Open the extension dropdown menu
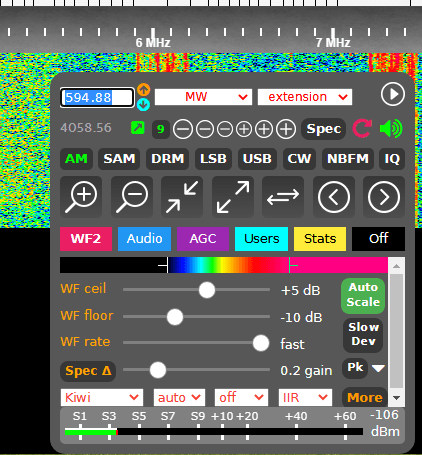Viewport: 422px width, 455px height. pyautogui.click(x=305, y=97)
